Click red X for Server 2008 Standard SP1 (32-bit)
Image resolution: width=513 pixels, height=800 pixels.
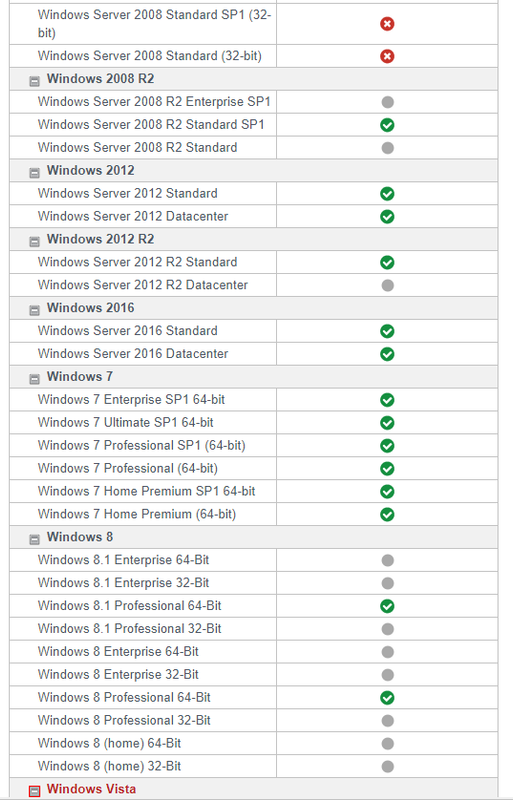[387, 24]
